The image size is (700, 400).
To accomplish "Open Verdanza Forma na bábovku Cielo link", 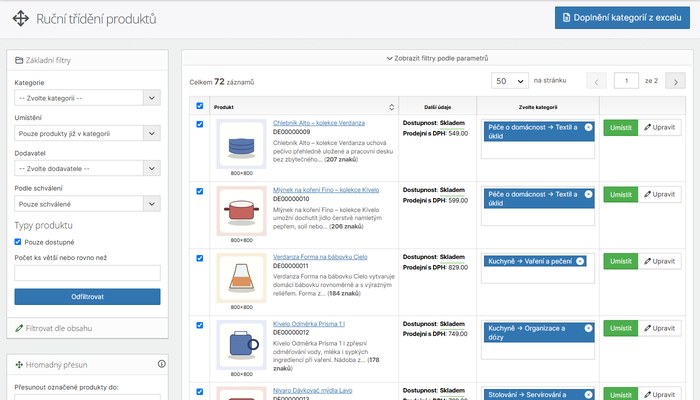I will (x=320, y=257).
